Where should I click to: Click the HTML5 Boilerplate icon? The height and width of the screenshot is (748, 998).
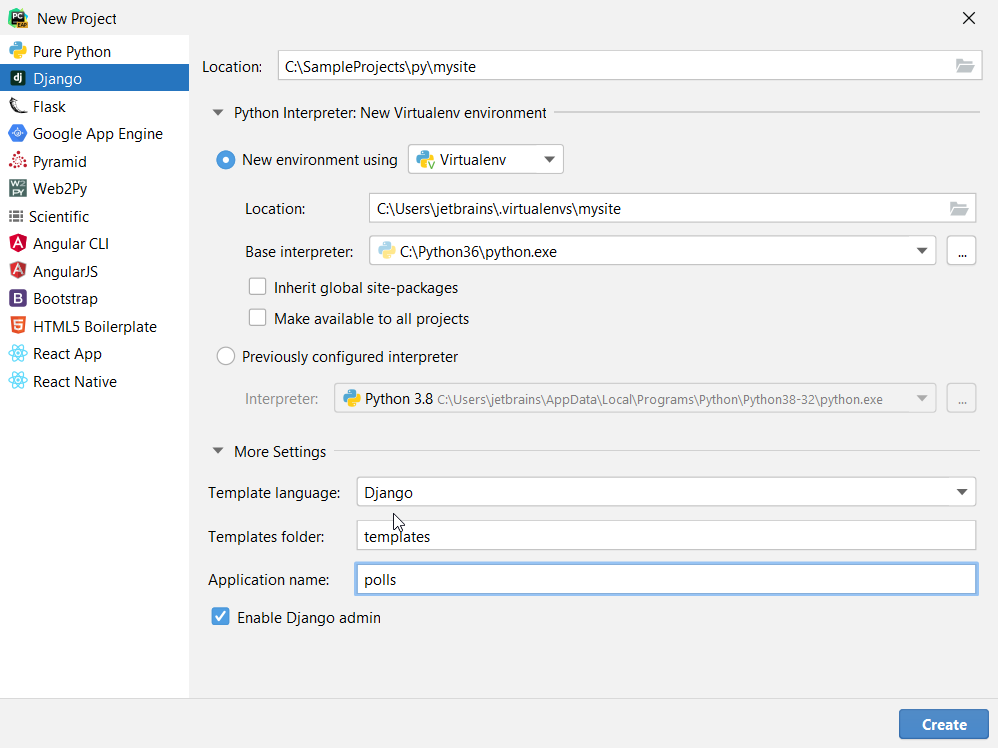click(17, 326)
